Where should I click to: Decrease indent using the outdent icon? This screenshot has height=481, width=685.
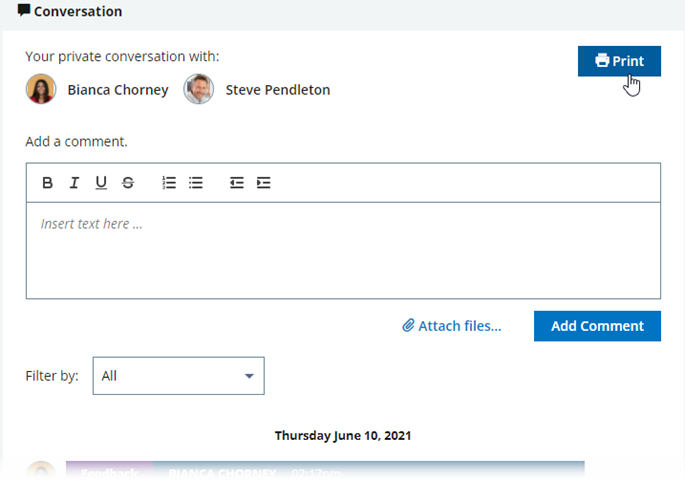click(x=237, y=183)
